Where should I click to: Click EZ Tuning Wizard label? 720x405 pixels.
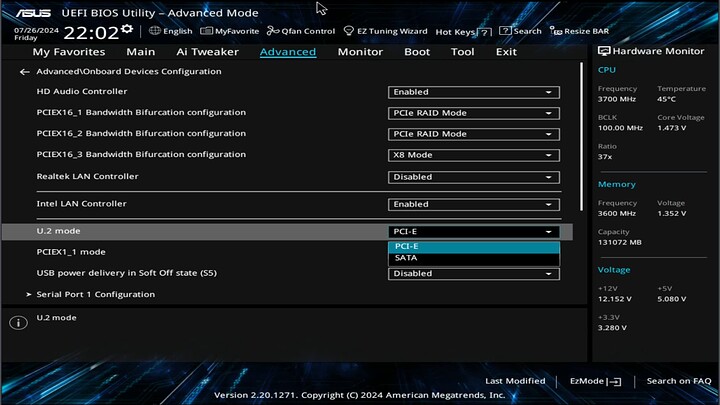click(x=392, y=31)
